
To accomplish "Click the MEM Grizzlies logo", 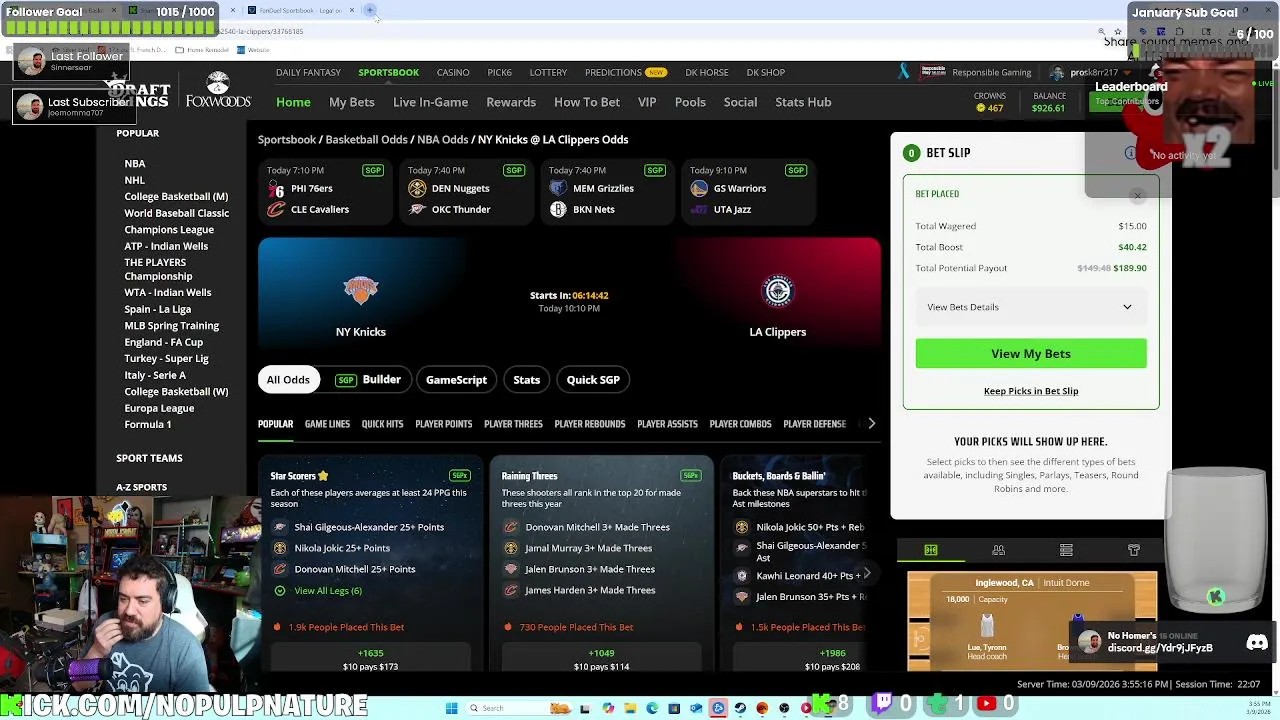I will 558,188.
